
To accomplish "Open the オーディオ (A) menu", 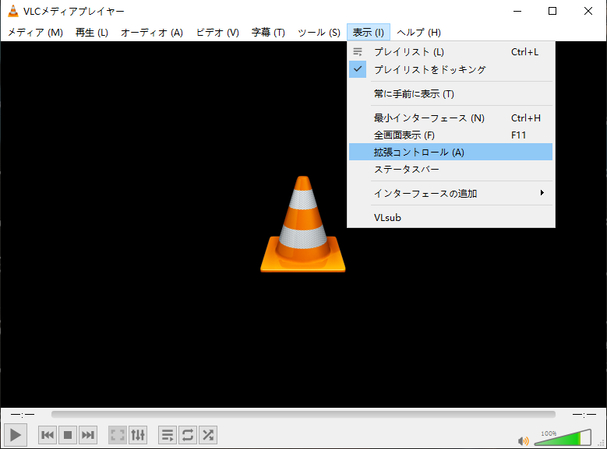I will point(152,33).
